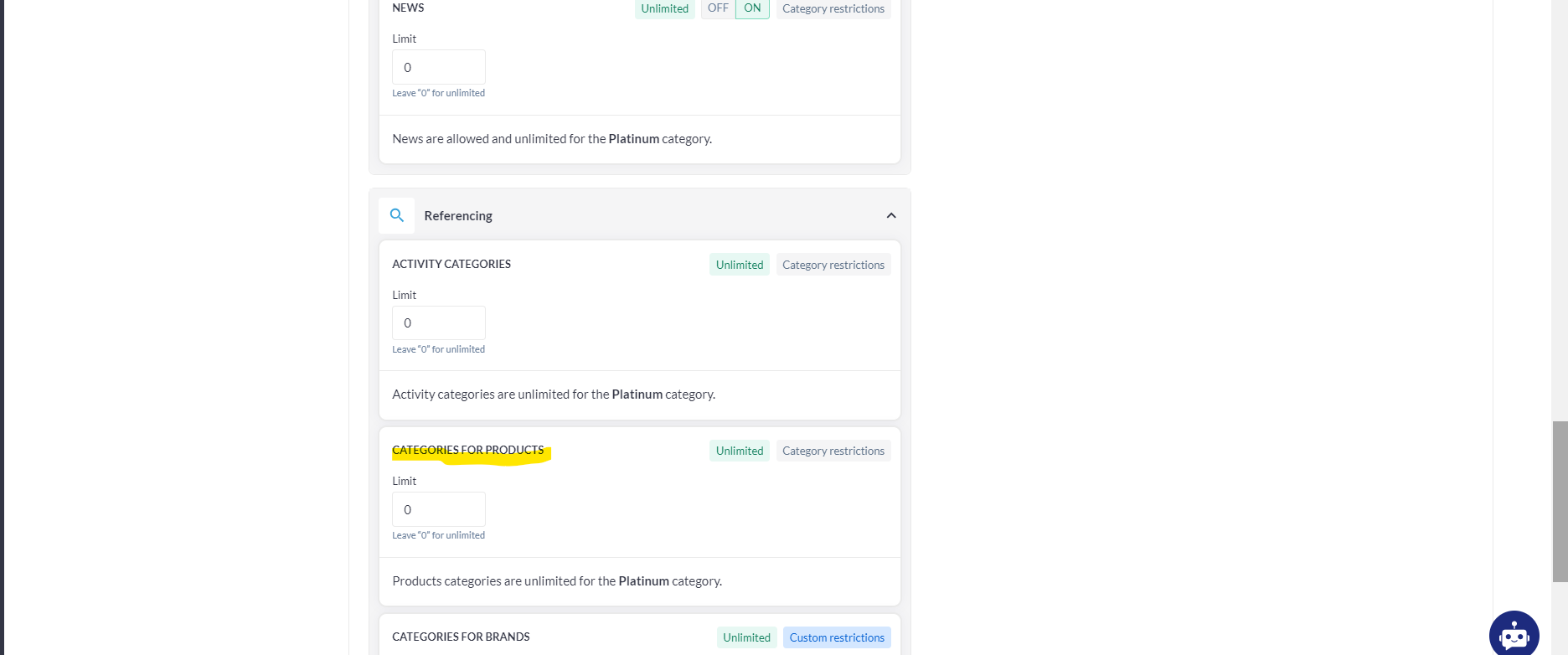This screenshot has width=1568, height=655.
Task: Click the Referencing magnifier search icon
Action: click(x=397, y=215)
